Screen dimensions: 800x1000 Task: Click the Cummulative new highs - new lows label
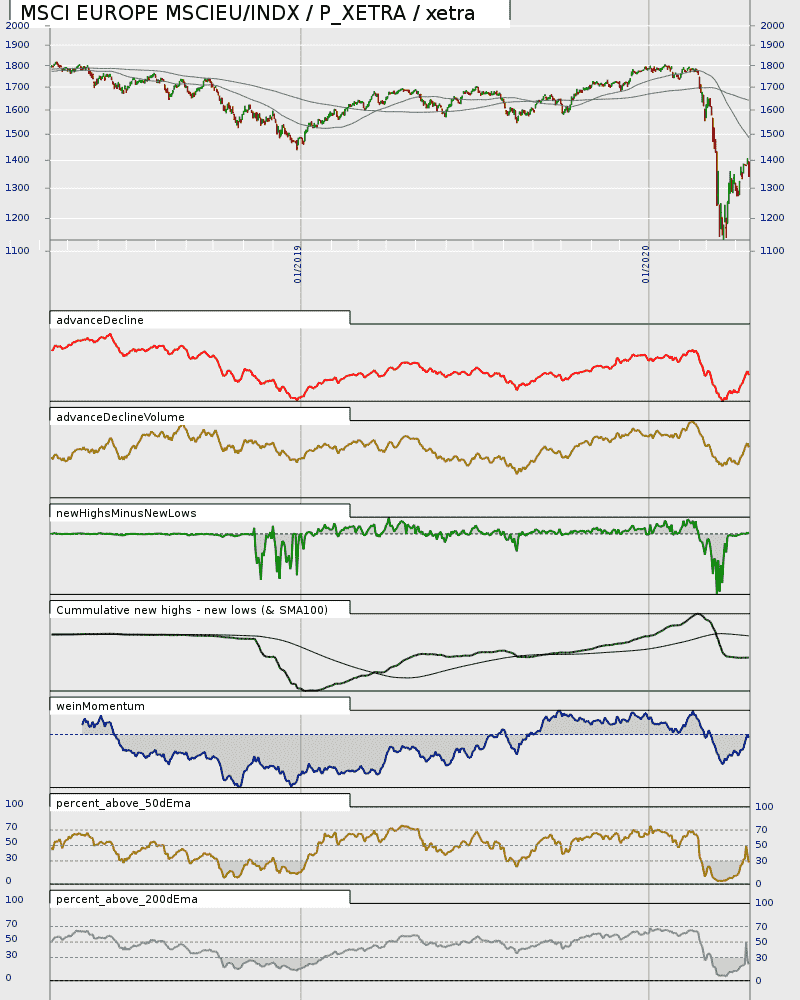click(192, 610)
